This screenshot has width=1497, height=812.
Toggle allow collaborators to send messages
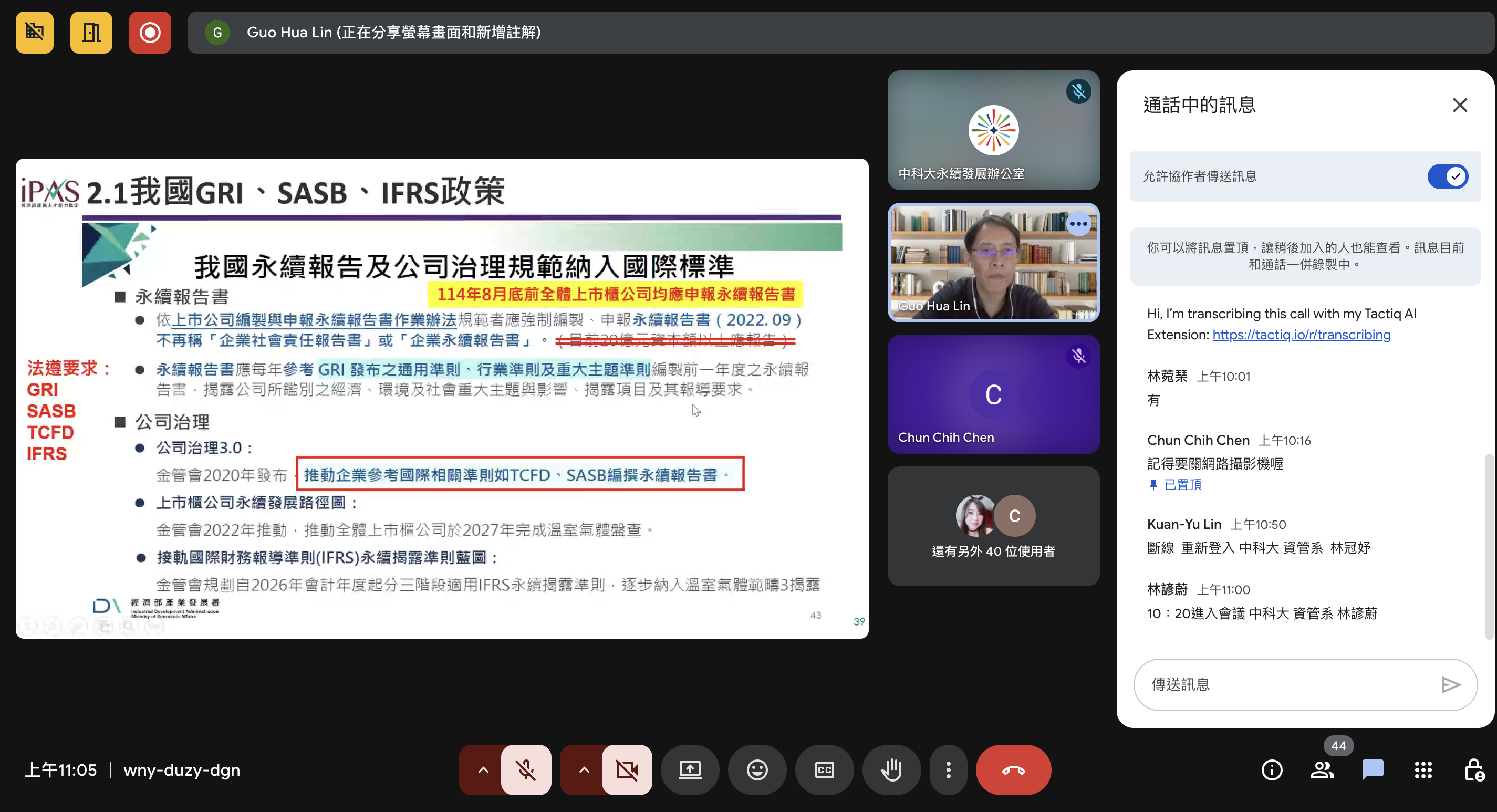point(1447,176)
